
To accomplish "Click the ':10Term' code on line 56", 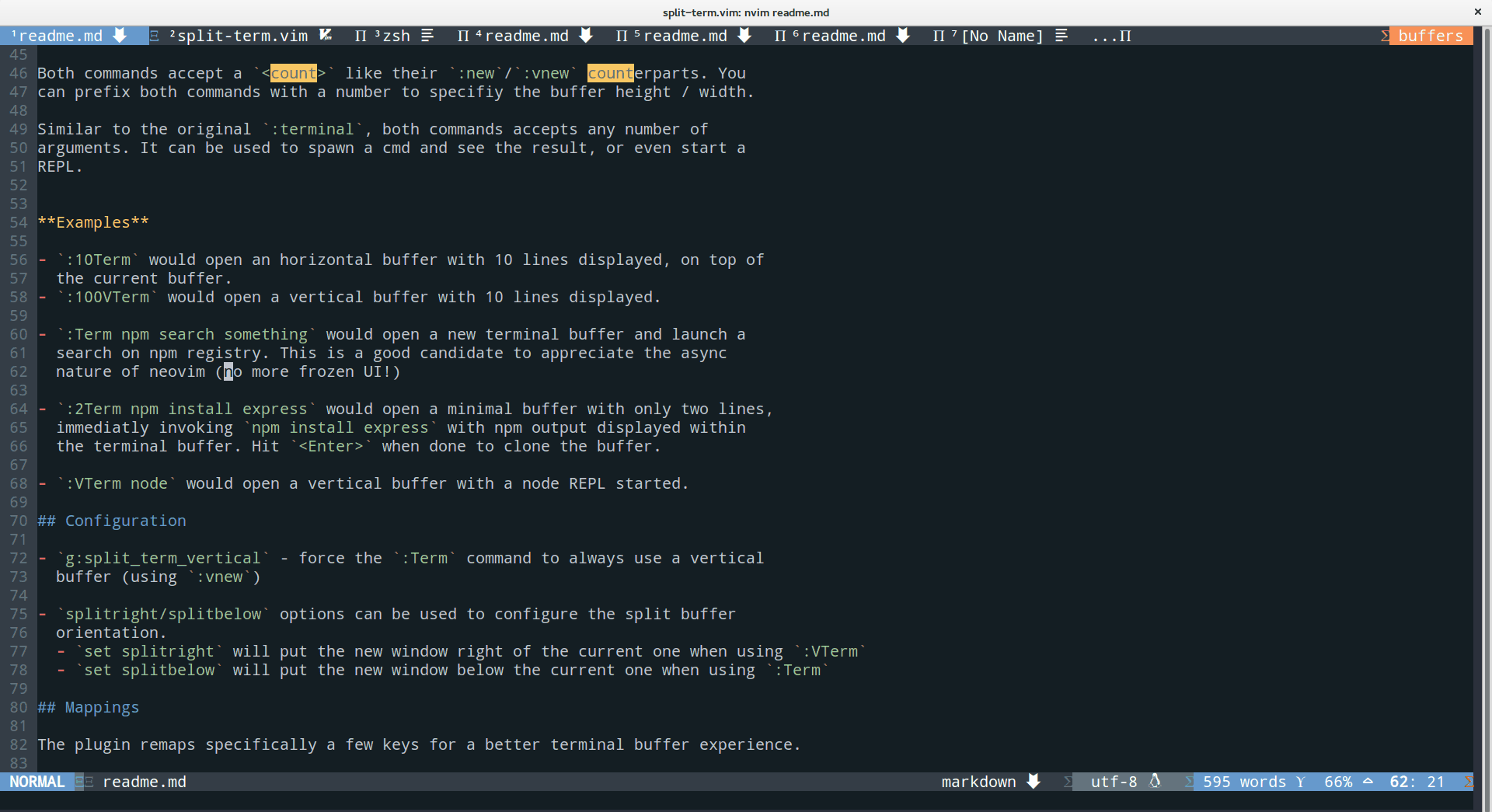I will point(98,260).
